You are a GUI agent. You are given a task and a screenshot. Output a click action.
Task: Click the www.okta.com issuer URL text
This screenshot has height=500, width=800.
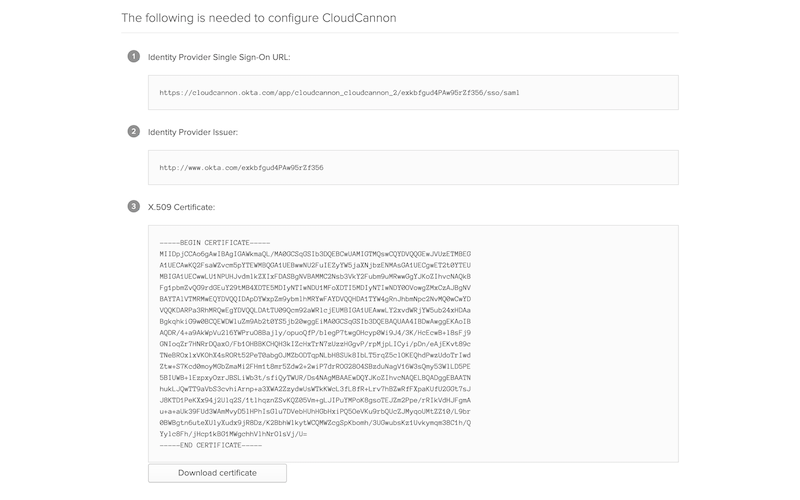pyautogui.click(x=241, y=168)
